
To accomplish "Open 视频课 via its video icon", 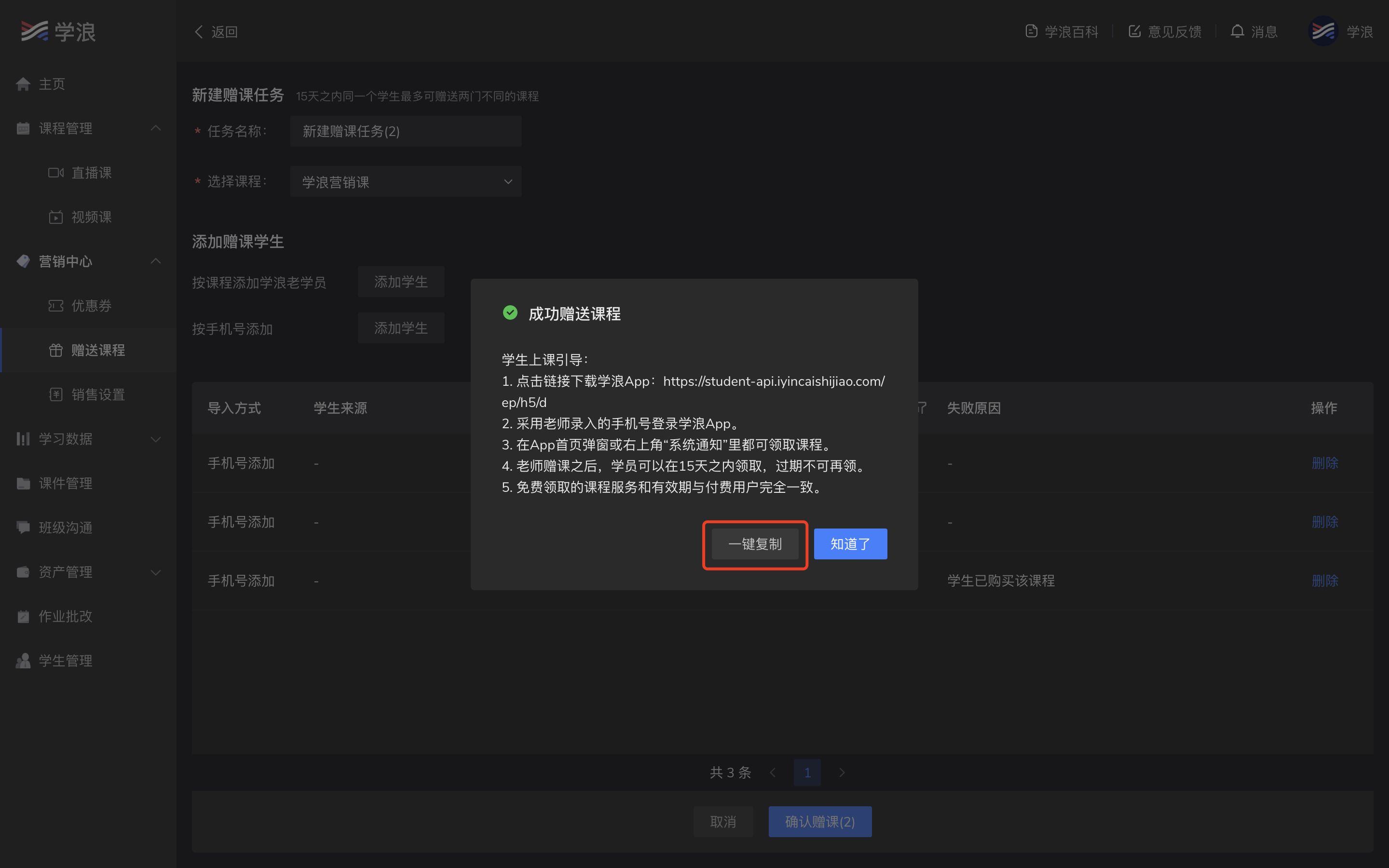I will pos(55,217).
